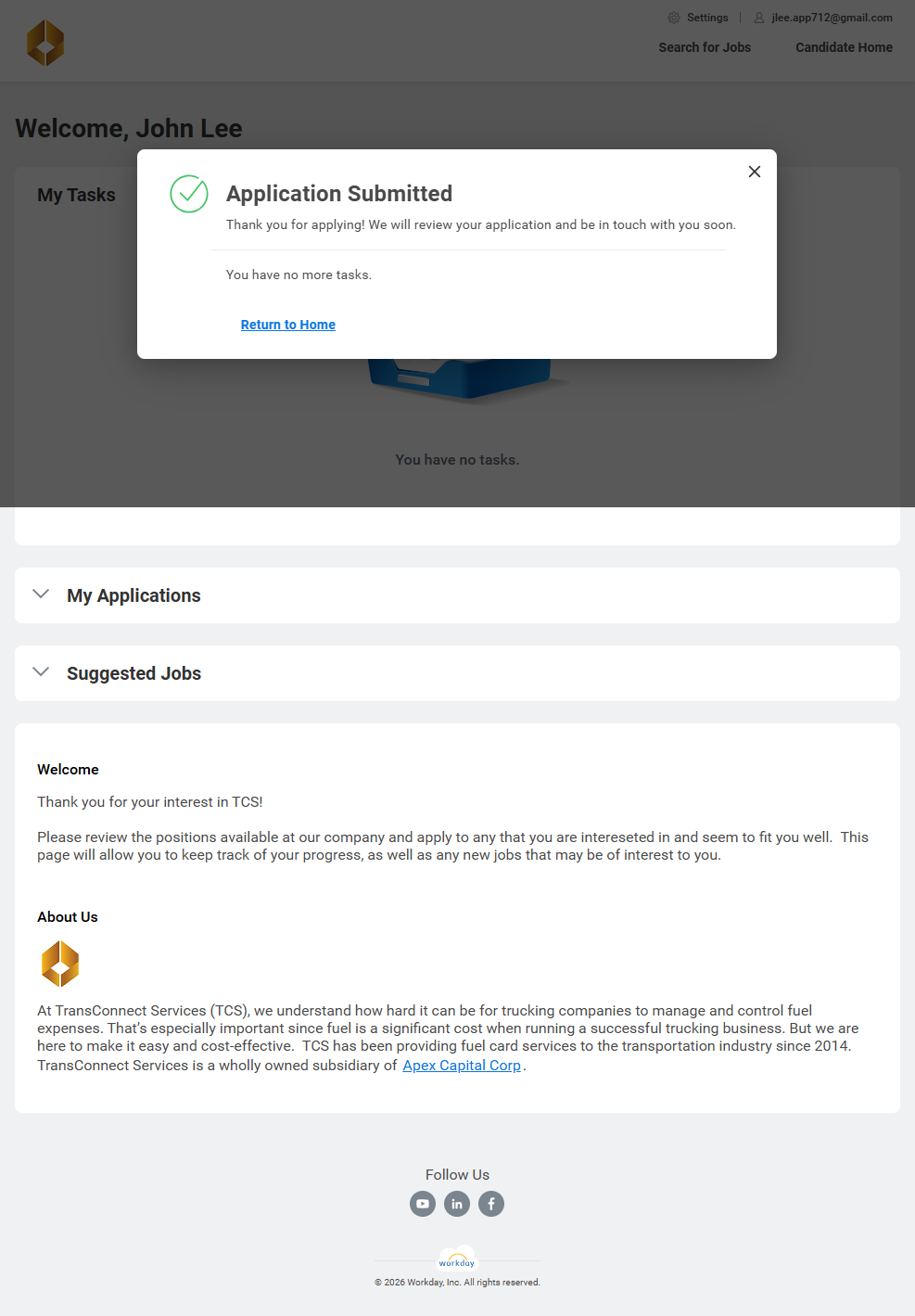Open the Settings gear icon
The height and width of the screenshot is (1316, 915).
coord(674,18)
